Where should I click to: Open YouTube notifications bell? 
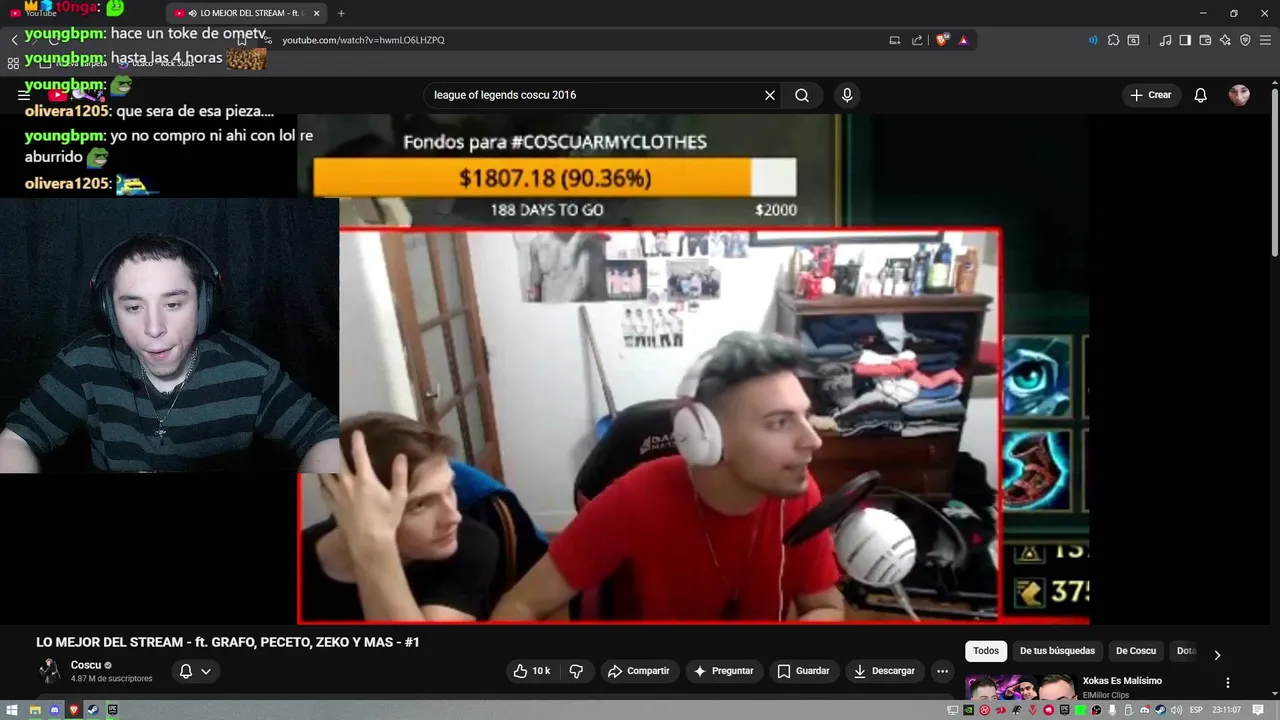(1200, 95)
